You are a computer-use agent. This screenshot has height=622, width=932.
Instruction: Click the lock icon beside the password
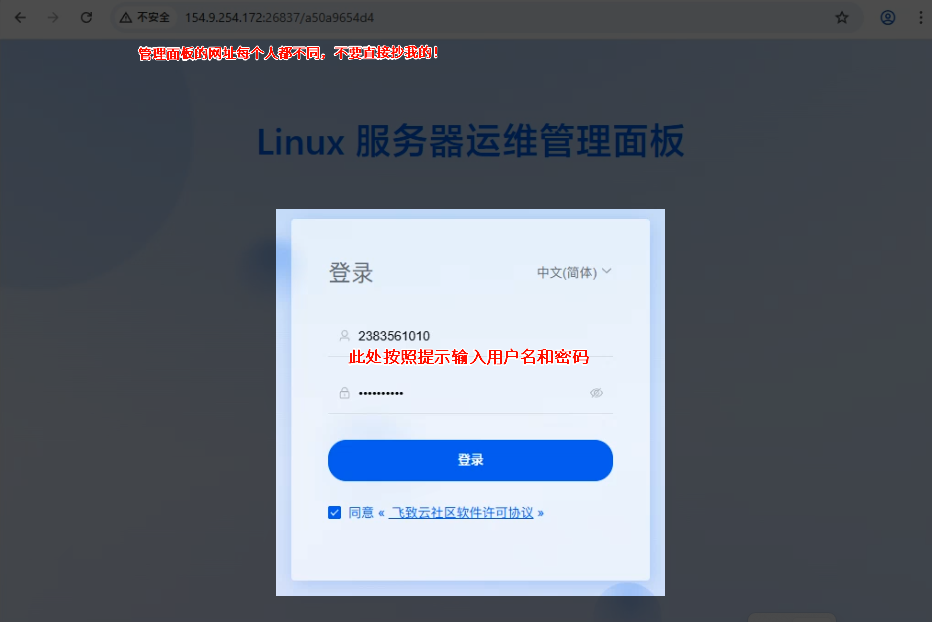344,393
